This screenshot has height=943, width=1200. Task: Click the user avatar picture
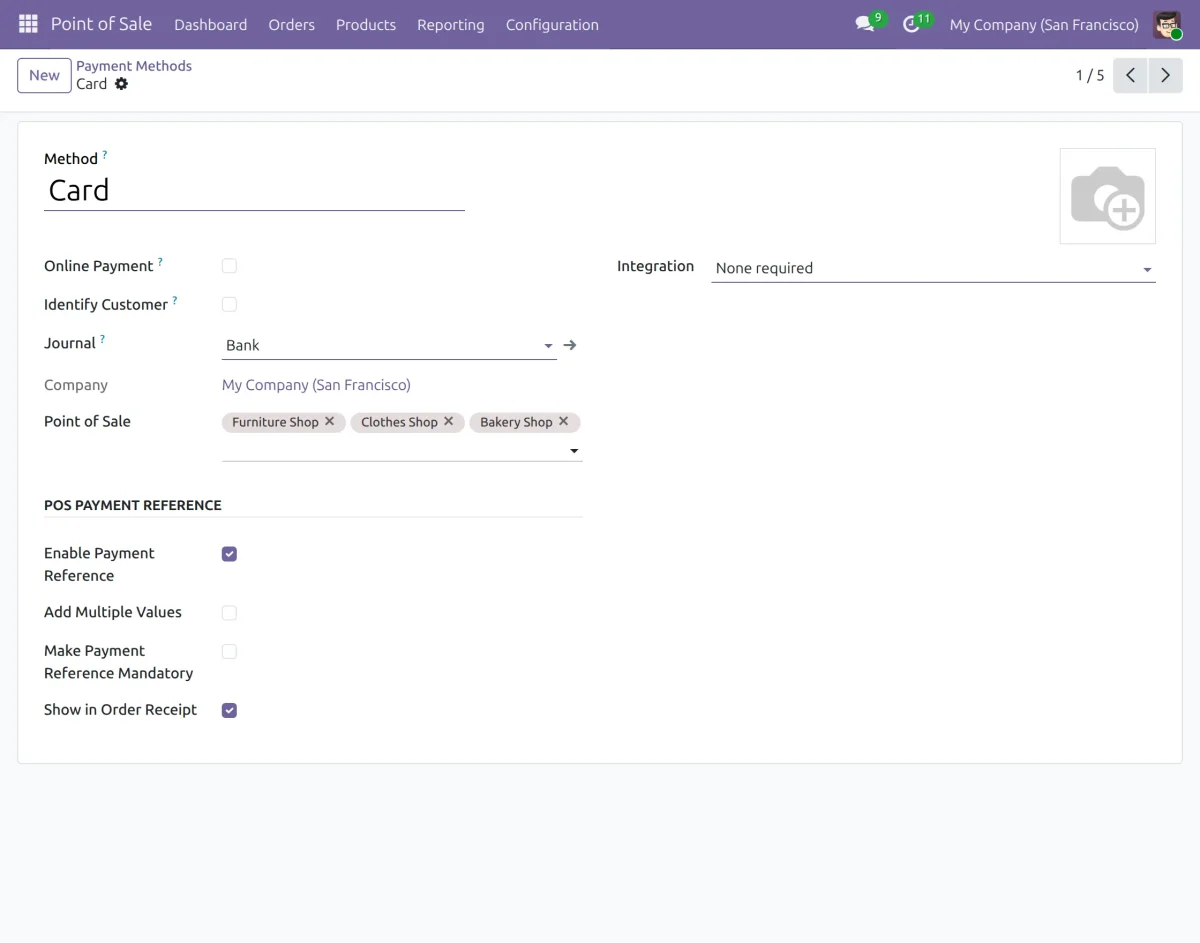coord(1167,24)
